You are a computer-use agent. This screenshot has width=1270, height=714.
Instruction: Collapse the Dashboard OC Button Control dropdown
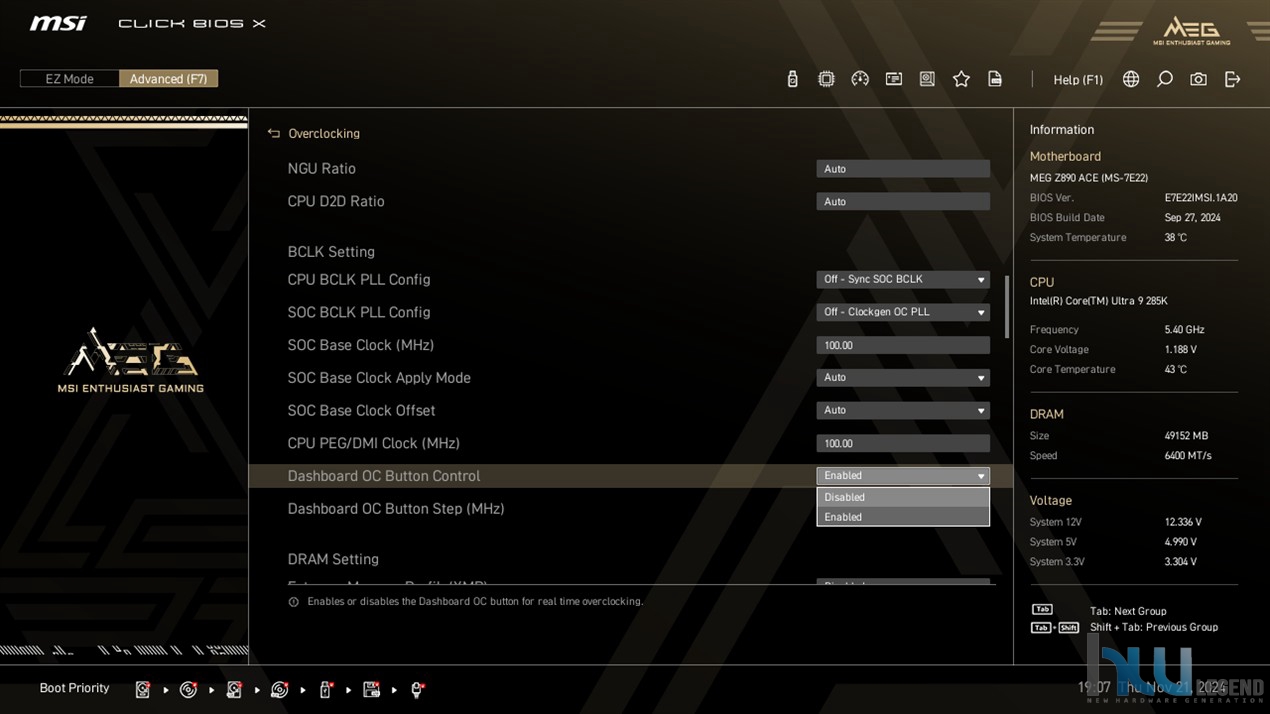pos(903,476)
